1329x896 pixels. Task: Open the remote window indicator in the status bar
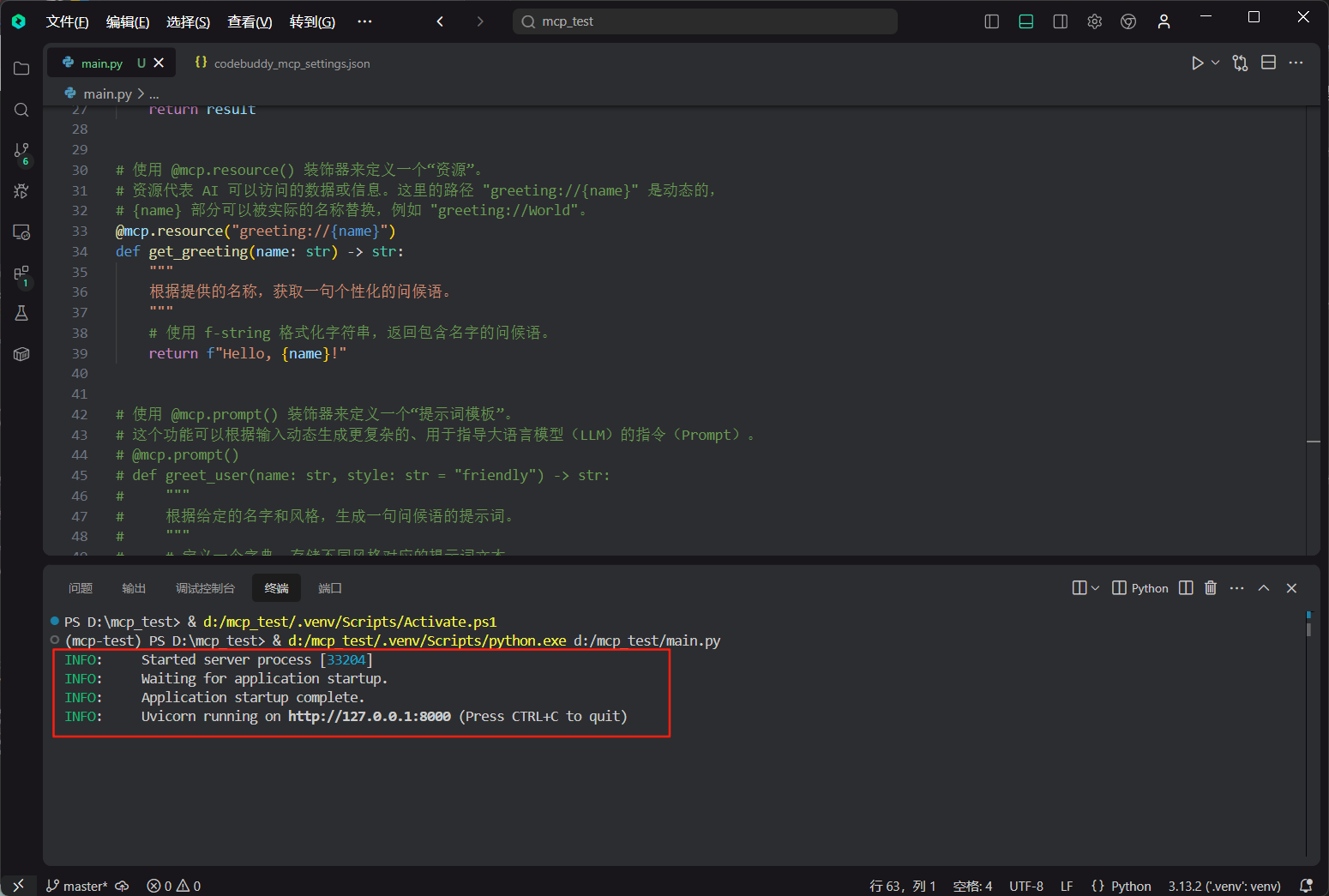pos(19,886)
